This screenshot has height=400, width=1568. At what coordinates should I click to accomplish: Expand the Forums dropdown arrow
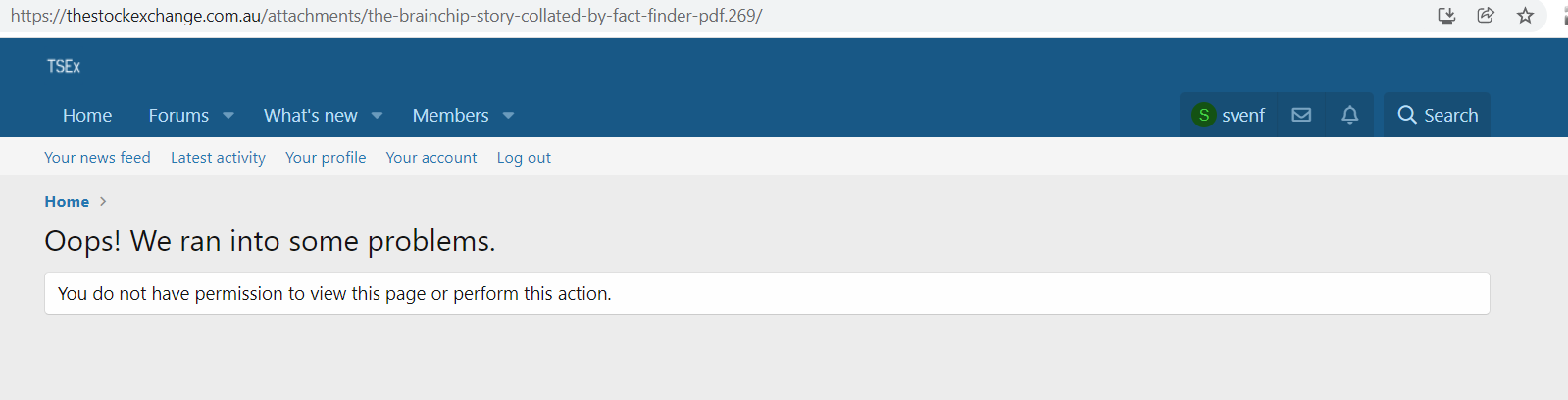click(228, 116)
